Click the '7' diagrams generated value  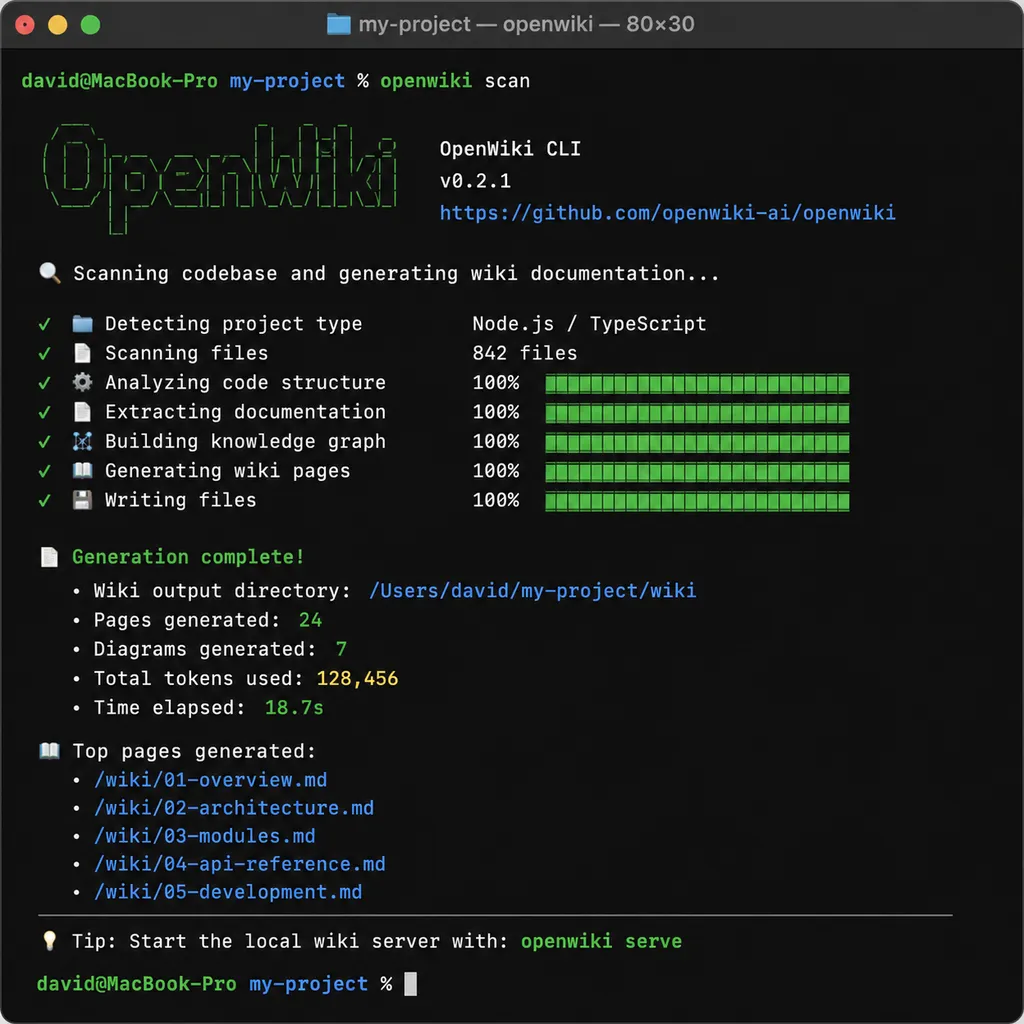pos(341,649)
